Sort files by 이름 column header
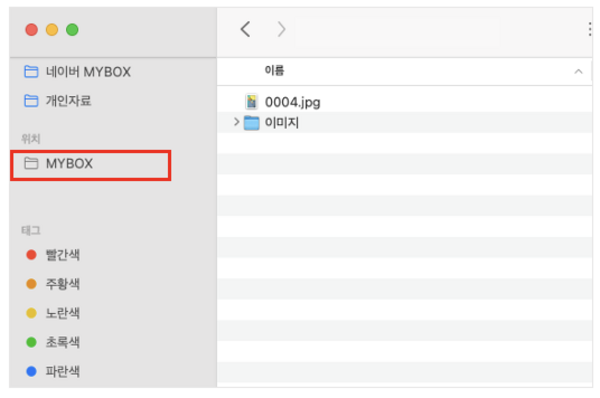This screenshot has height=398, width=600. [274, 70]
